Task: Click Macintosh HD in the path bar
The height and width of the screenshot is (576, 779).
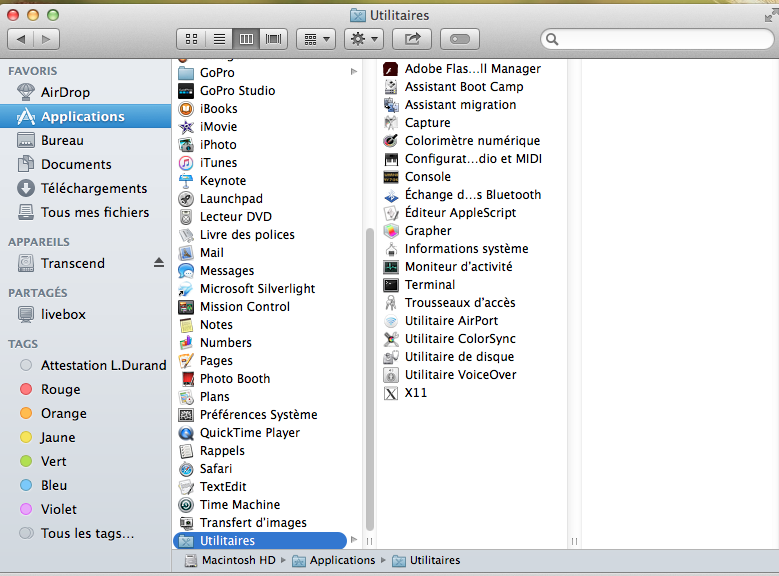Action: (237, 560)
